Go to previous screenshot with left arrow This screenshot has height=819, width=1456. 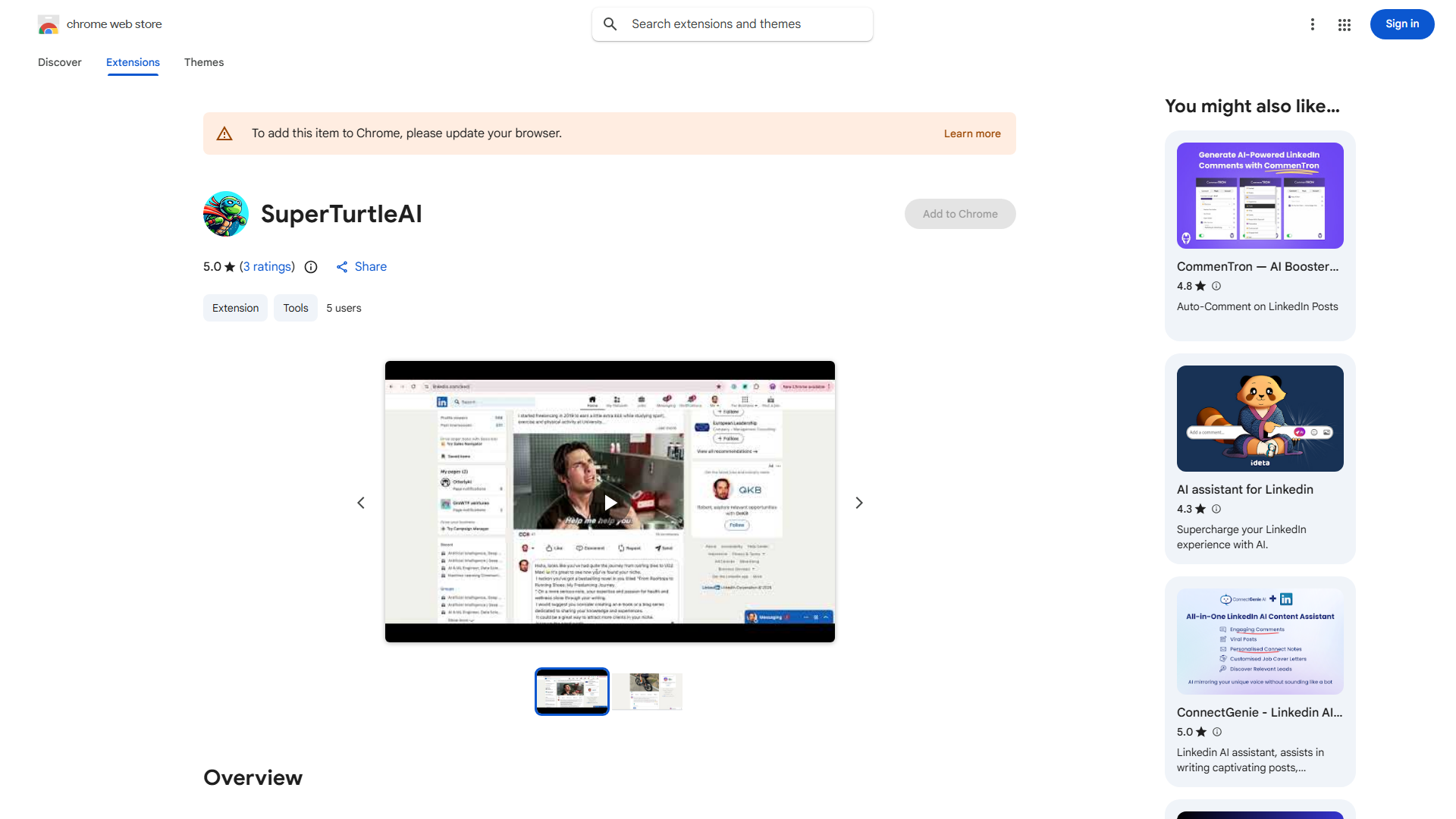(361, 503)
